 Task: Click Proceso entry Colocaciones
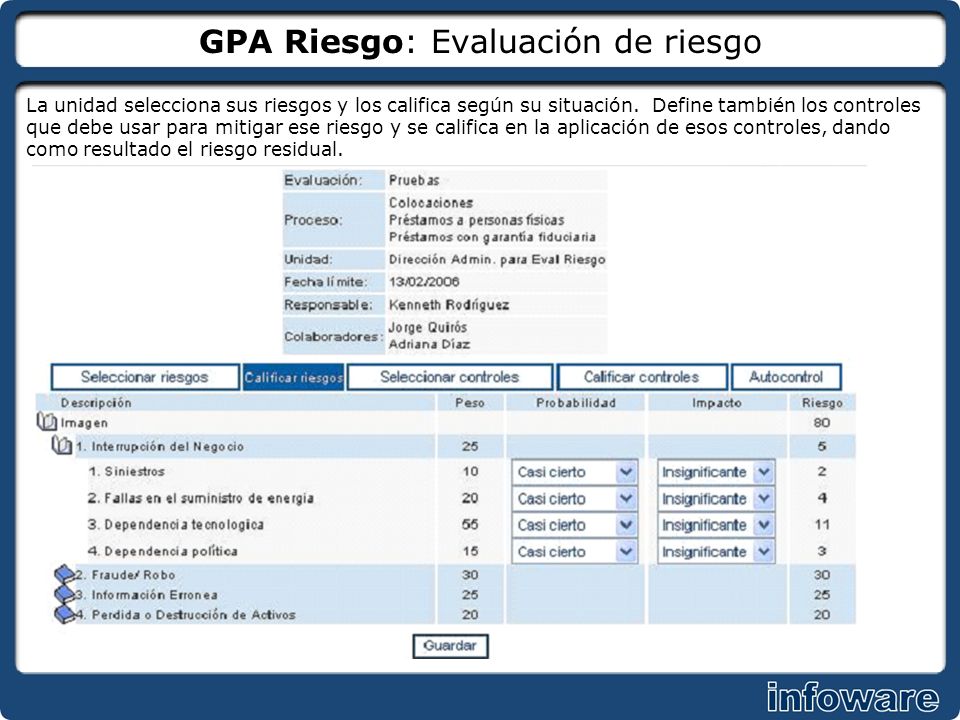[x=431, y=203]
